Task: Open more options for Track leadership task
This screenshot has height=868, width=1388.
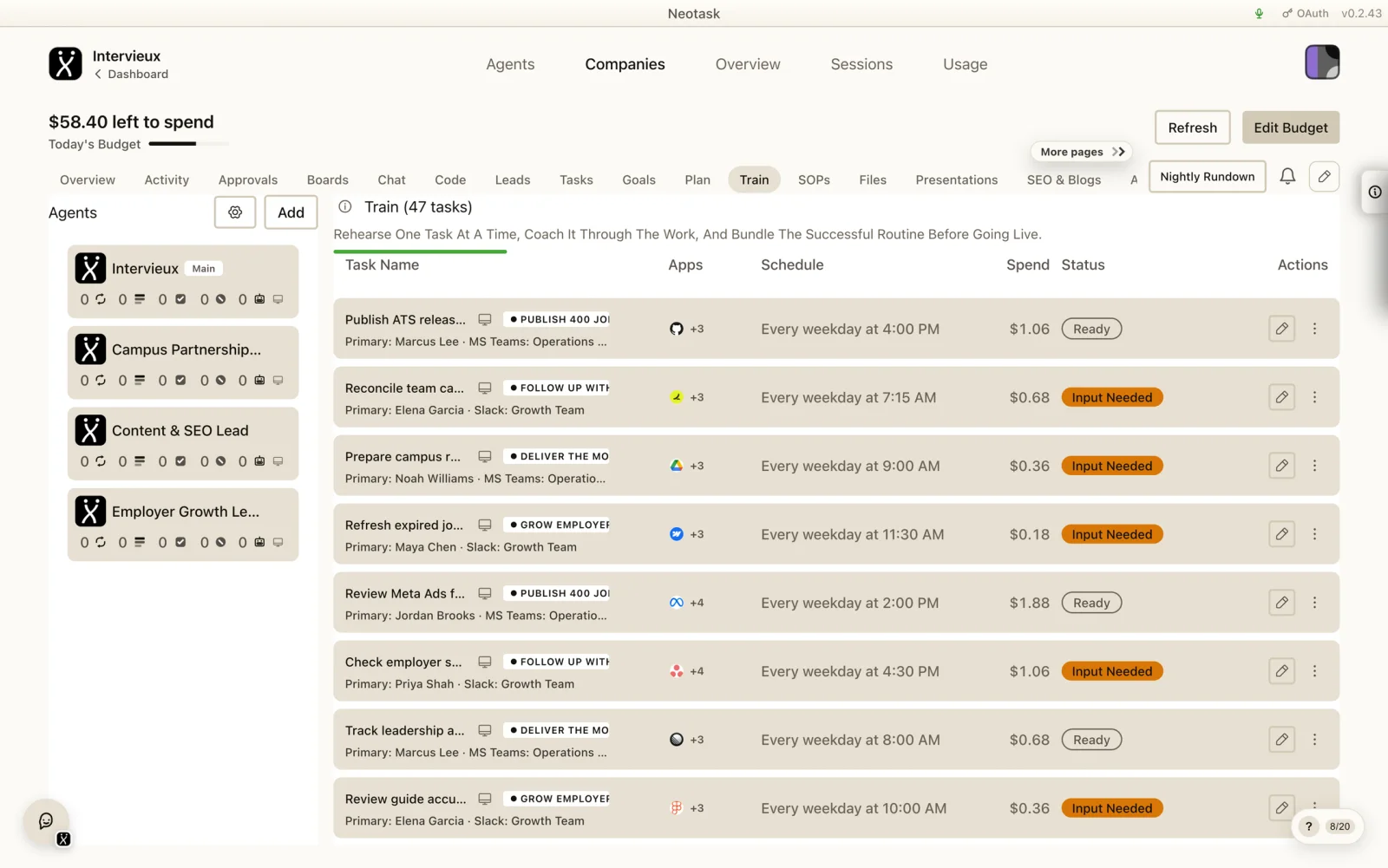Action: 1314,740
